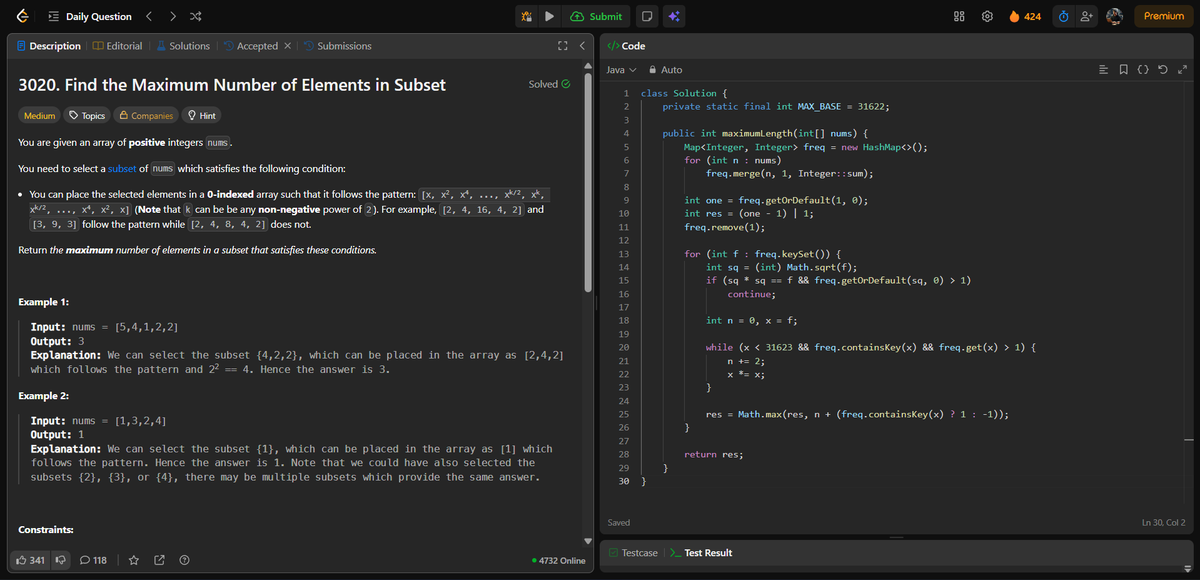The image size is (1200, 580).
Task: Run the code with play button
Action: pos(550,16)
